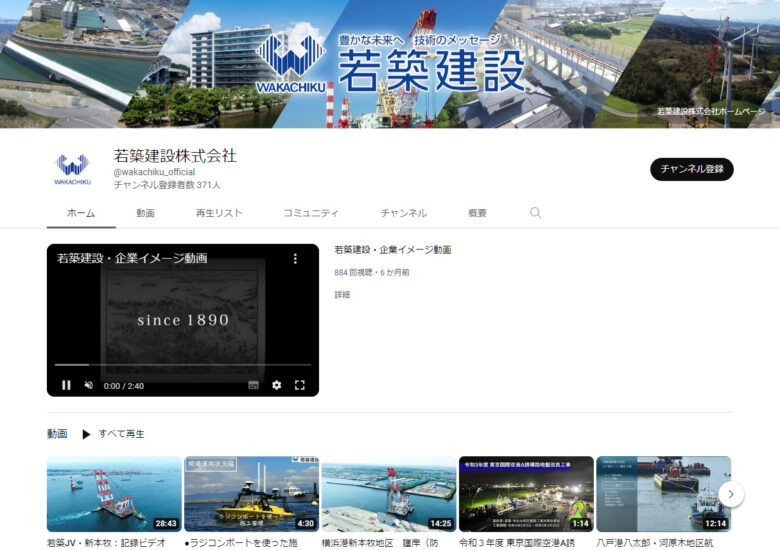Click the play triangle beside すべて再生
The width and height of the screenshot is (780, 550).
coord(86,434)
